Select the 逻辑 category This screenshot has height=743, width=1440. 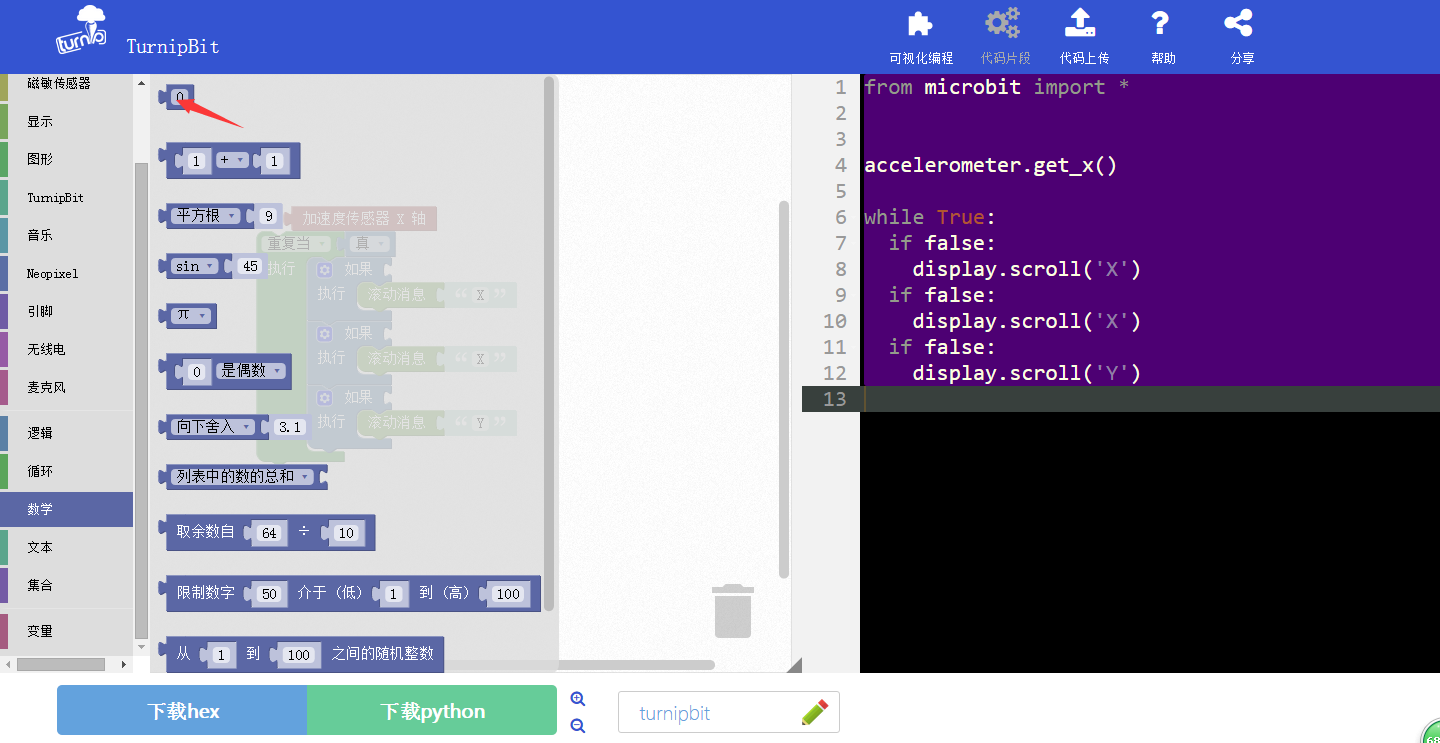(x=66, y=433)
